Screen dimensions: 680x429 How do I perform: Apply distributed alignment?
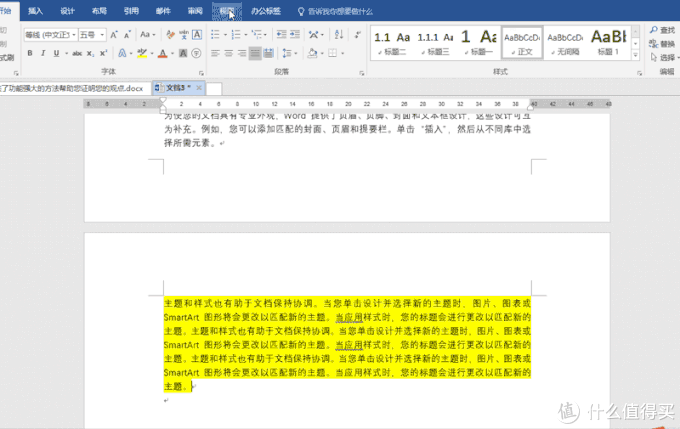268,53
